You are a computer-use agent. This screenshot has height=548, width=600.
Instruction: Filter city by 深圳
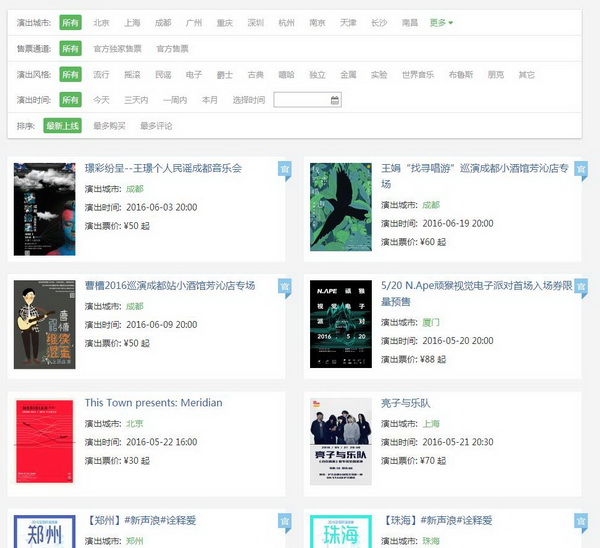pos(256,23)
